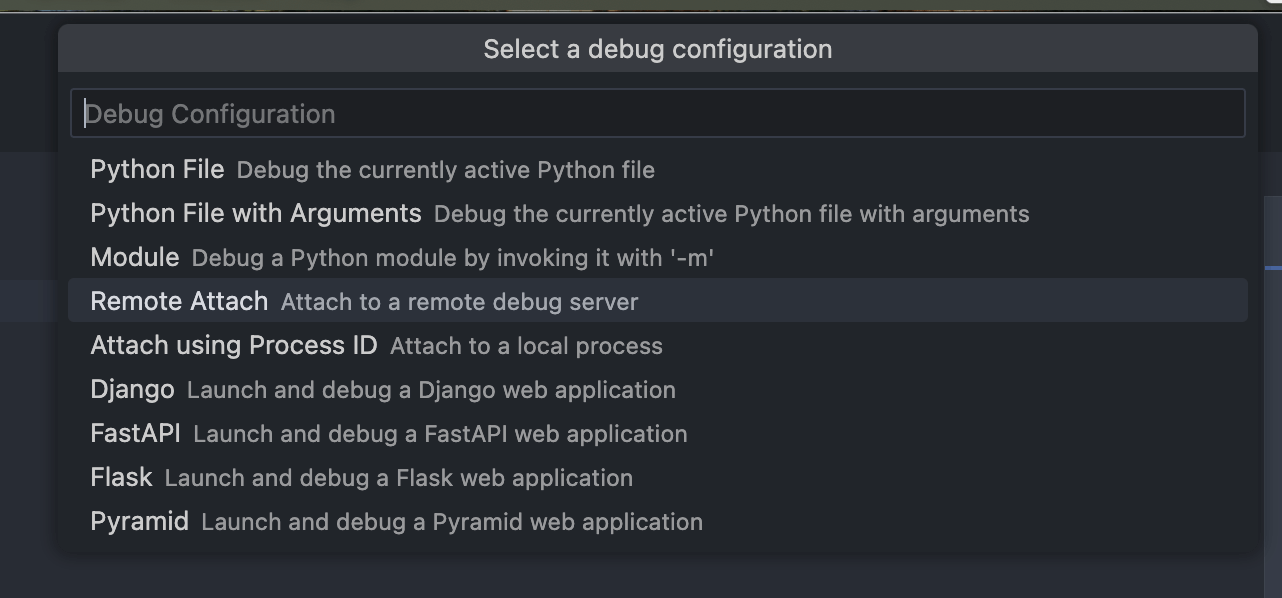Select the Python File debug configuration
This screenshot has width=1282, height=598.
coord(157,170)
